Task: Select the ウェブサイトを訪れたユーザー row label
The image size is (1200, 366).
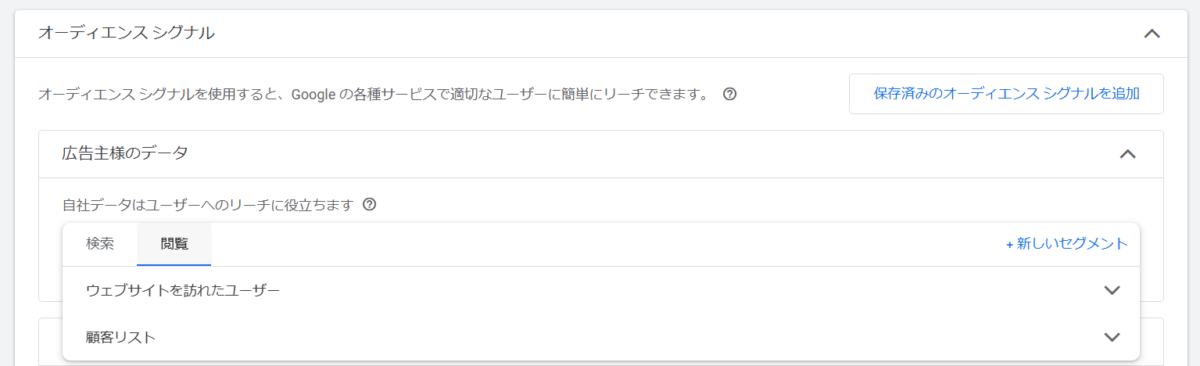Action: point(183,290)
